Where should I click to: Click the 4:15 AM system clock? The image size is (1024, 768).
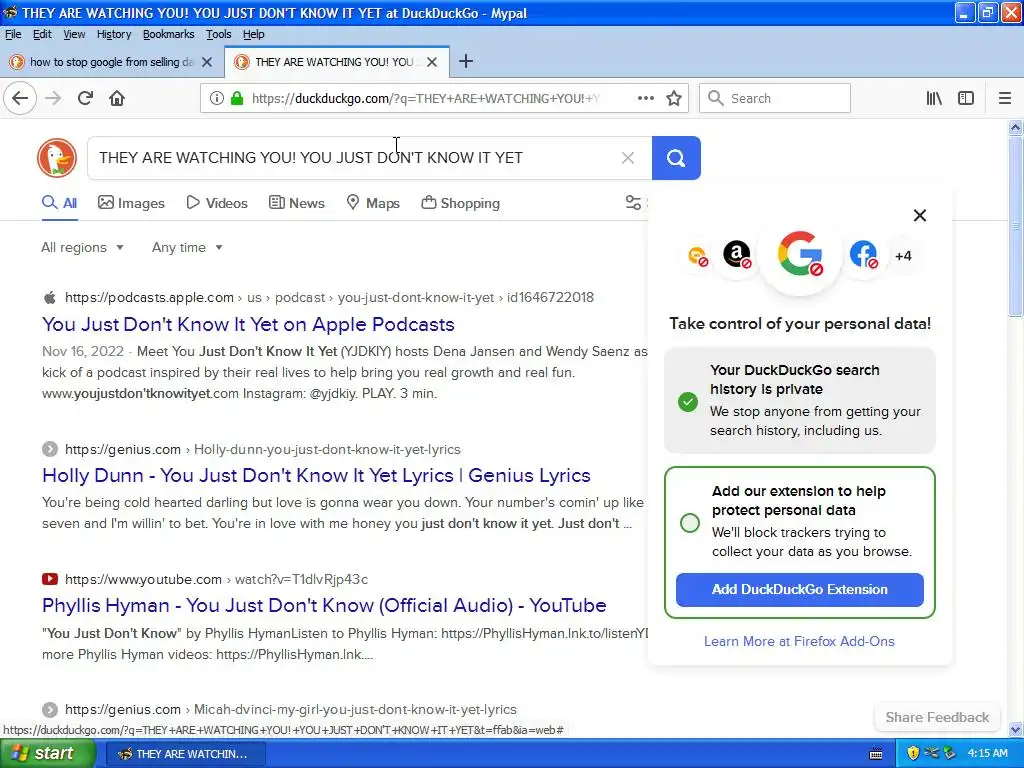(987, 753)
